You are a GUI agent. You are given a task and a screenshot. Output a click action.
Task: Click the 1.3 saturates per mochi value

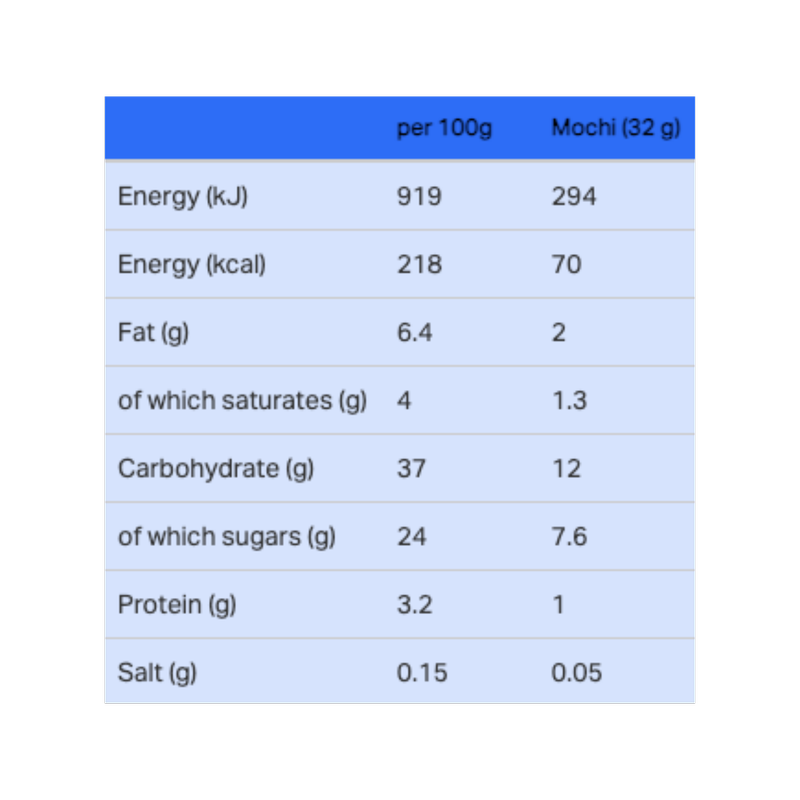pyautogui.click(x=570, y=401)
